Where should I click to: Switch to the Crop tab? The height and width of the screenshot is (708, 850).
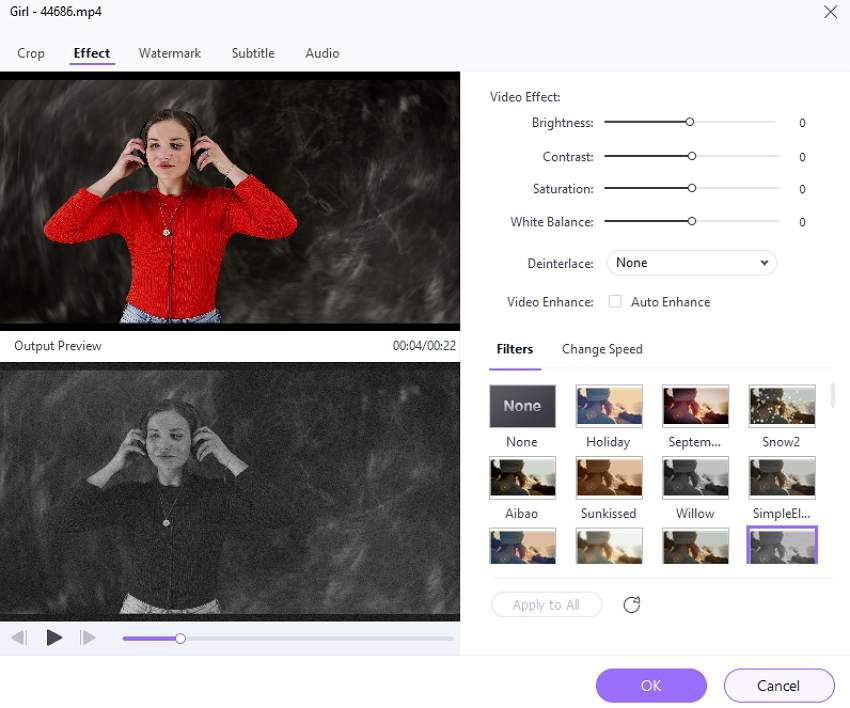tap(31, 53)
